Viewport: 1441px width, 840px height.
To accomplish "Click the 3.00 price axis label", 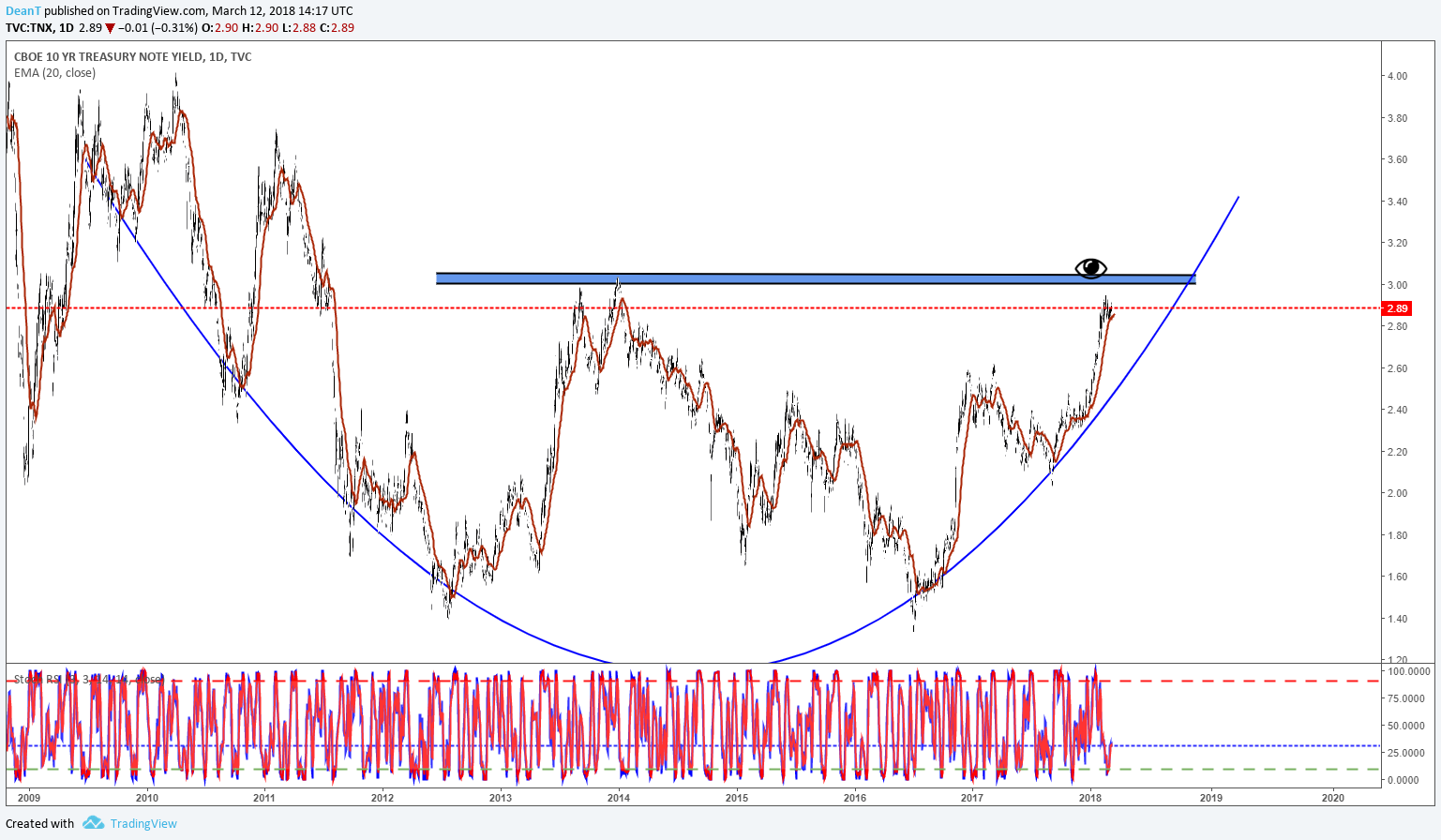I will point(1397,285).
